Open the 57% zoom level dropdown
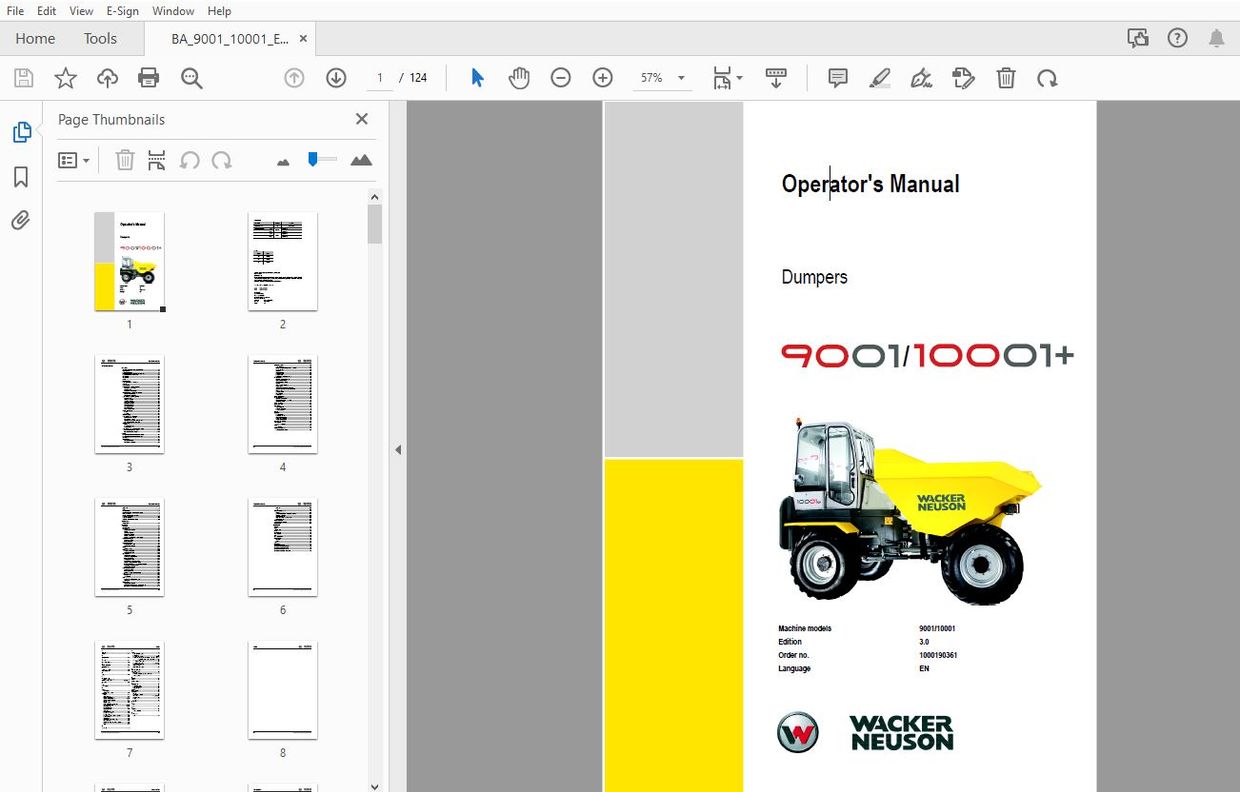1240x792 pixels. tap(681, 77)
